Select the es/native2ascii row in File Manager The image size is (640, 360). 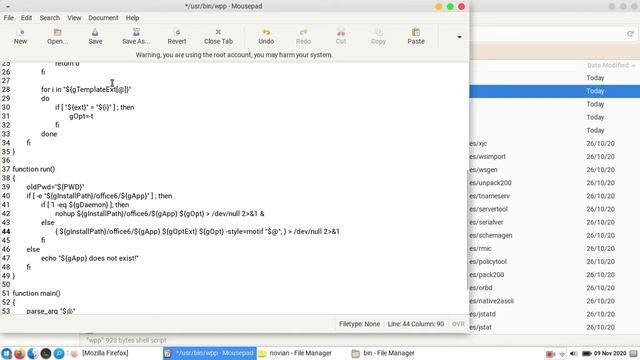[x=555, y=301]
